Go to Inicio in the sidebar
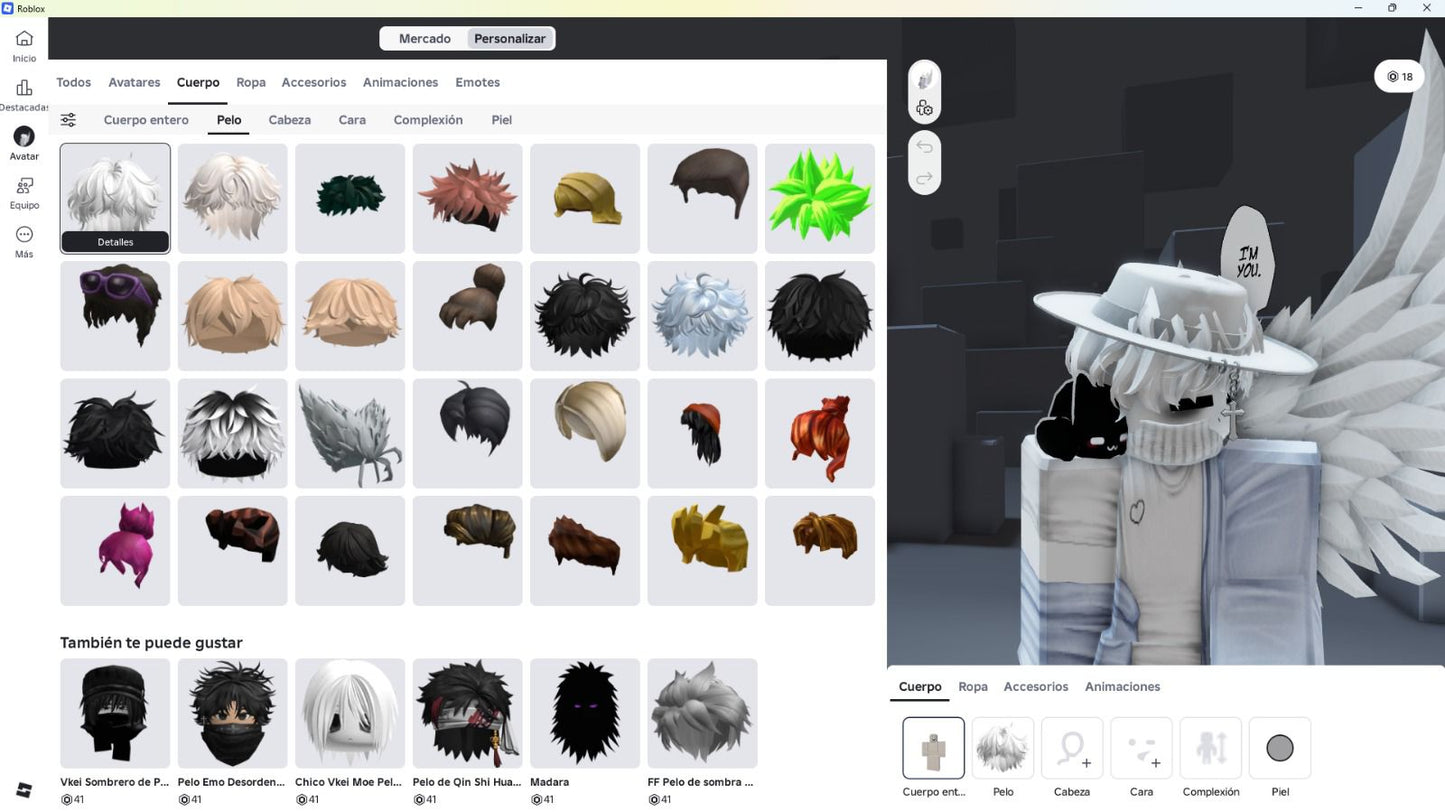 (x=24, y=46)
